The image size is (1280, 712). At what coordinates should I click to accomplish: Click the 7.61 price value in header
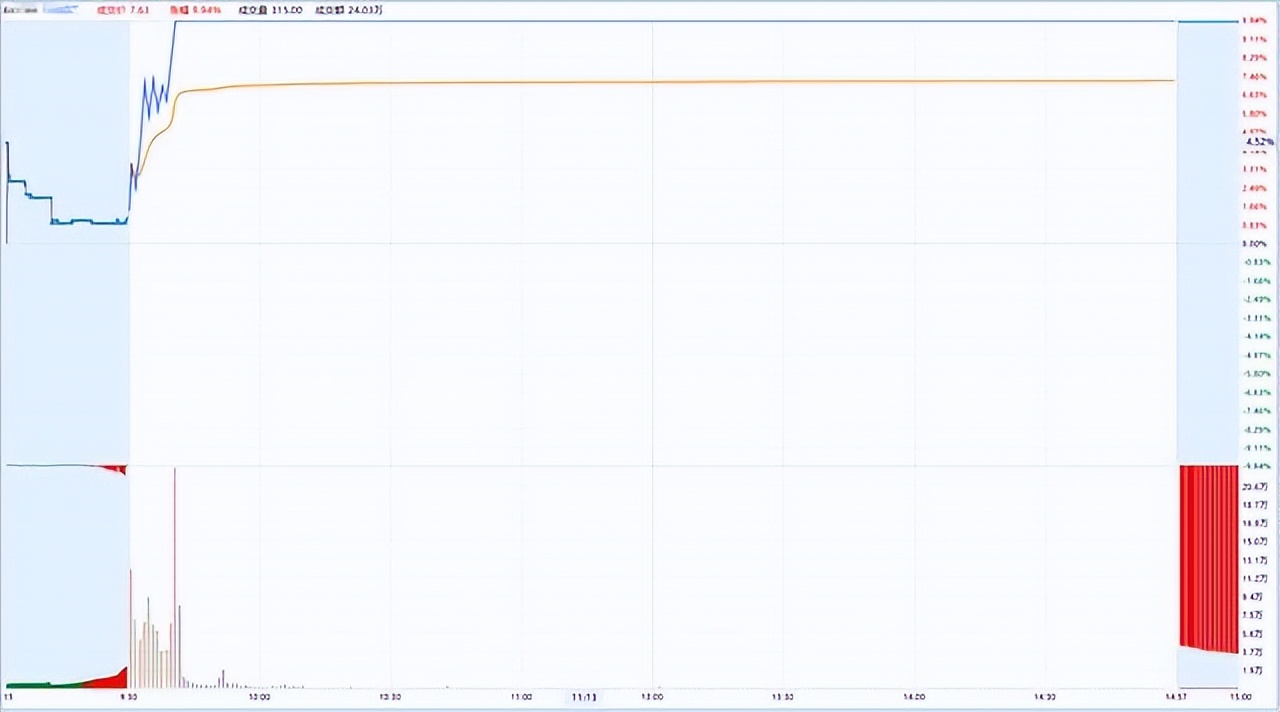click(139, 9)
